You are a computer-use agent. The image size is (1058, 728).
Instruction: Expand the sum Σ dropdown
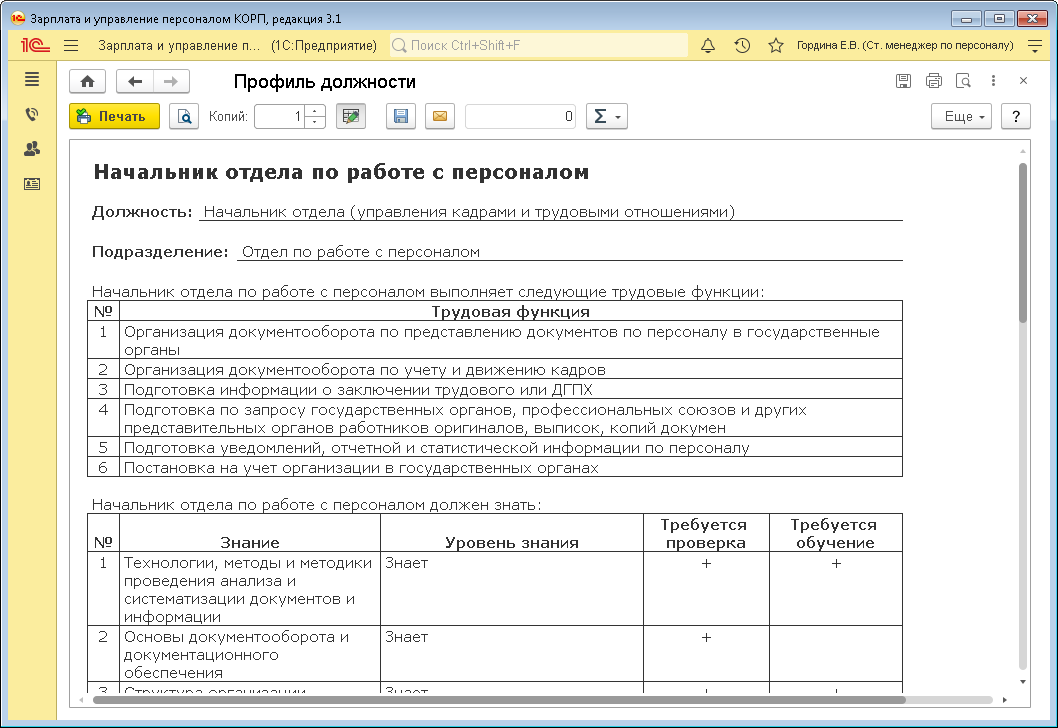(607, 116)
